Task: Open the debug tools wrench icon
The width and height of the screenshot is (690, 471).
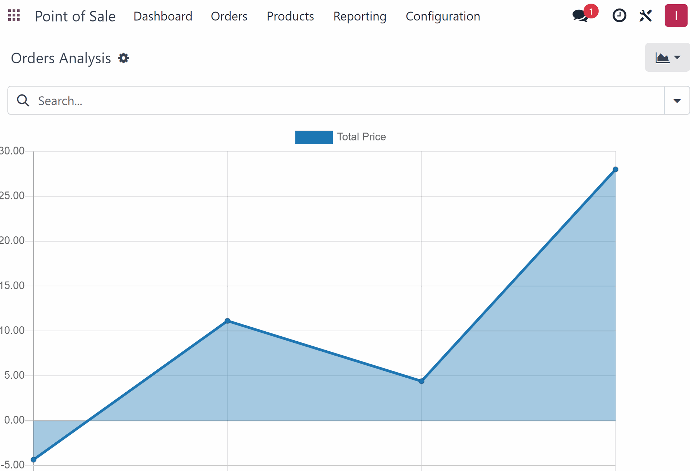Action: point(646,16)
